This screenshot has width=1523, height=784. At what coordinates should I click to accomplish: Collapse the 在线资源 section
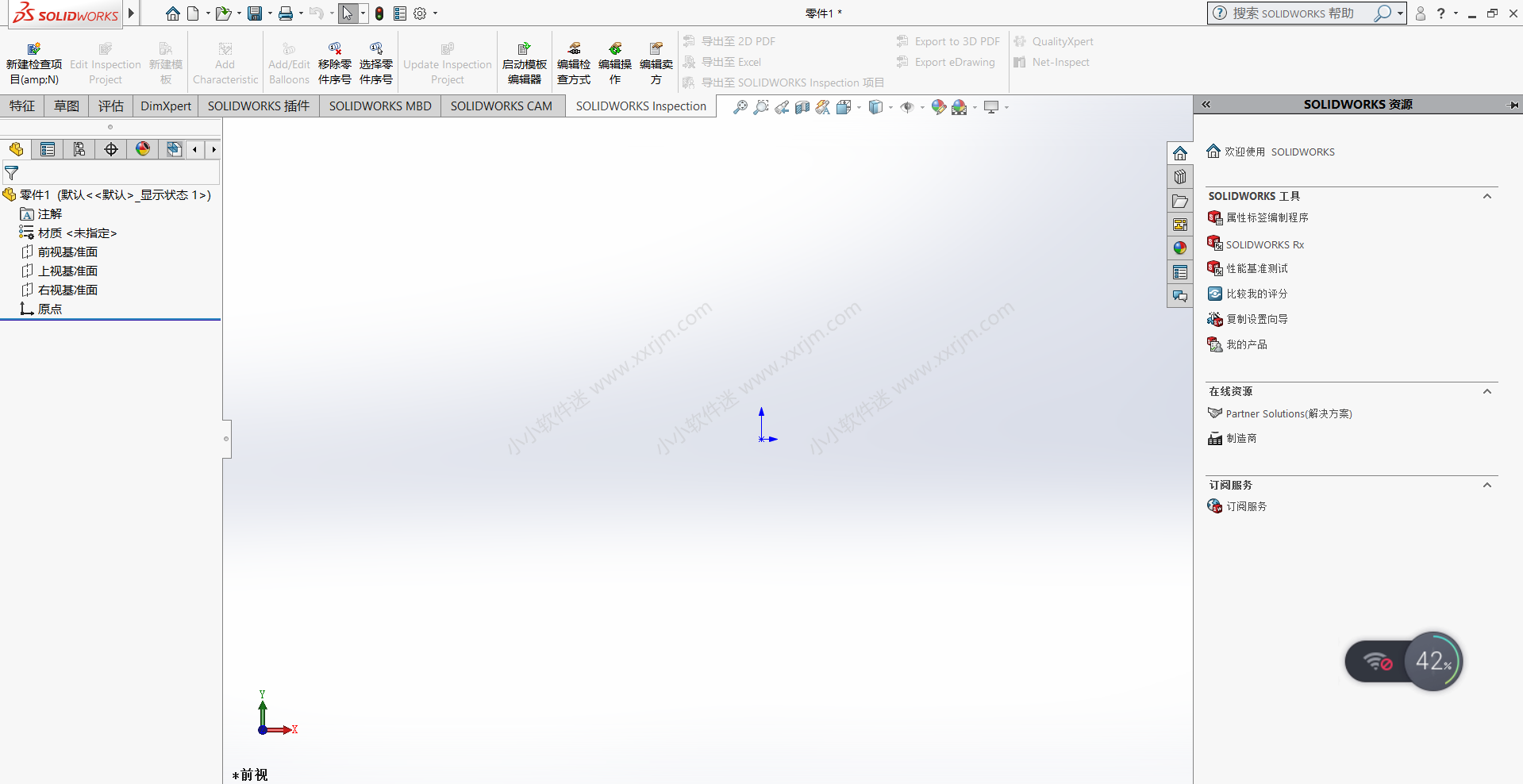(x=1487, y=391)
